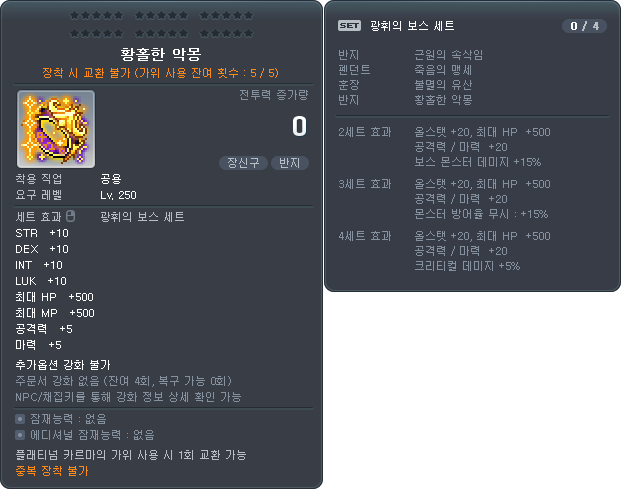Click the 전투력 증가량 value 0

coord(299,127)
